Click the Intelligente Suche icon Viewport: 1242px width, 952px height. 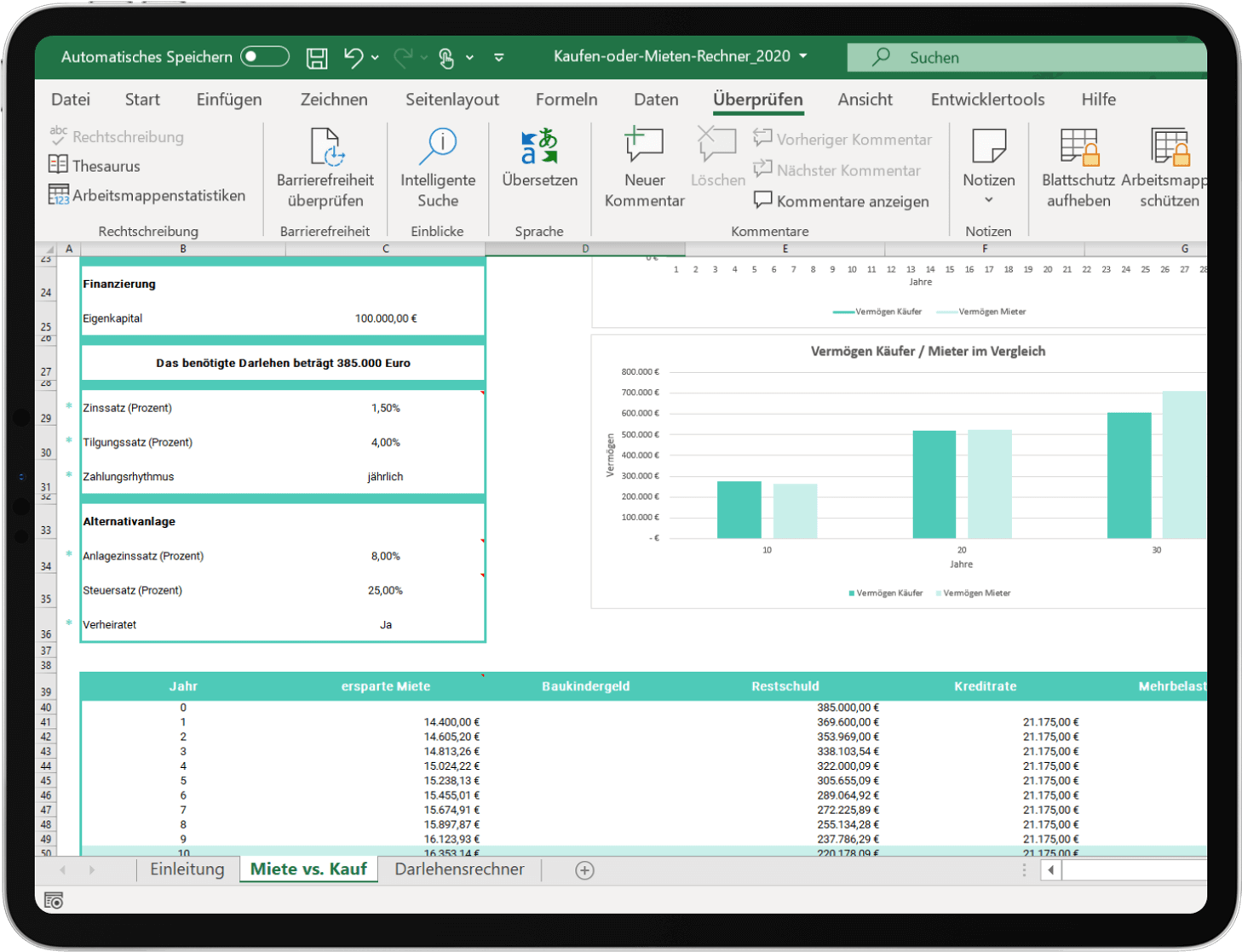pyautogui.click(x=438, y=146)
